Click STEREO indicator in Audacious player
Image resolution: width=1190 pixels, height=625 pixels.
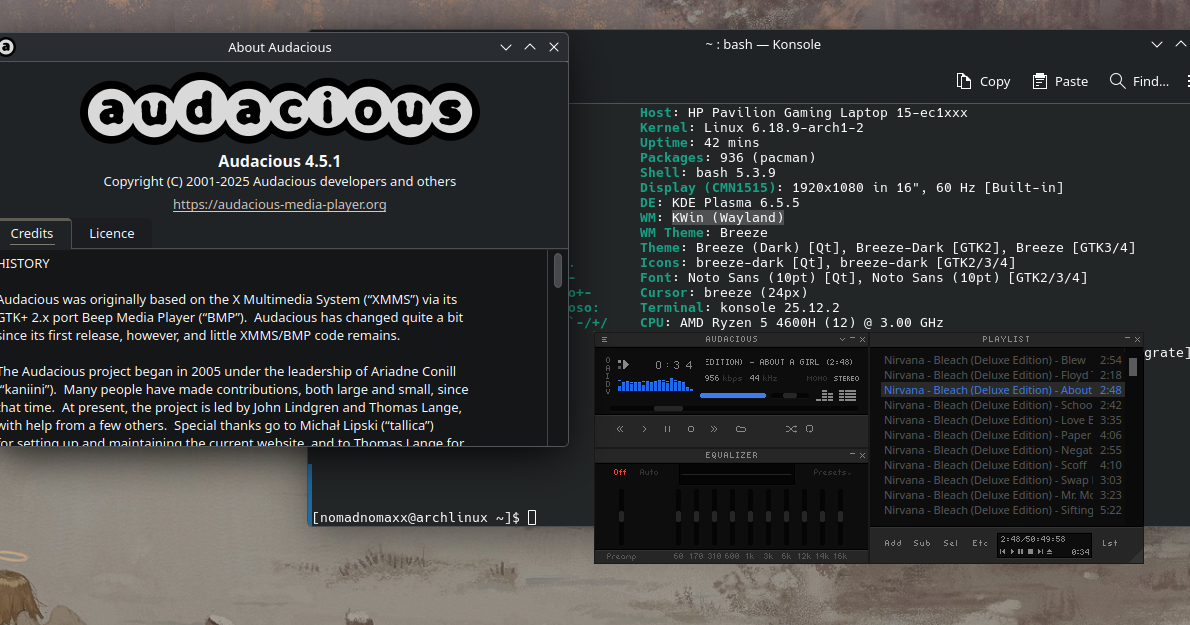coord(846,378)
